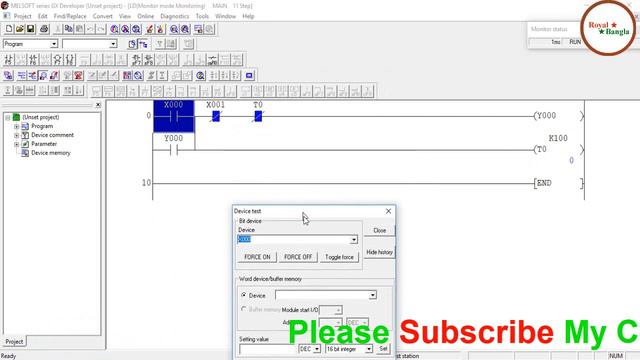Click the Write mode ladder icon
This screenshot has width=640, height=360.
coord(32,76)
